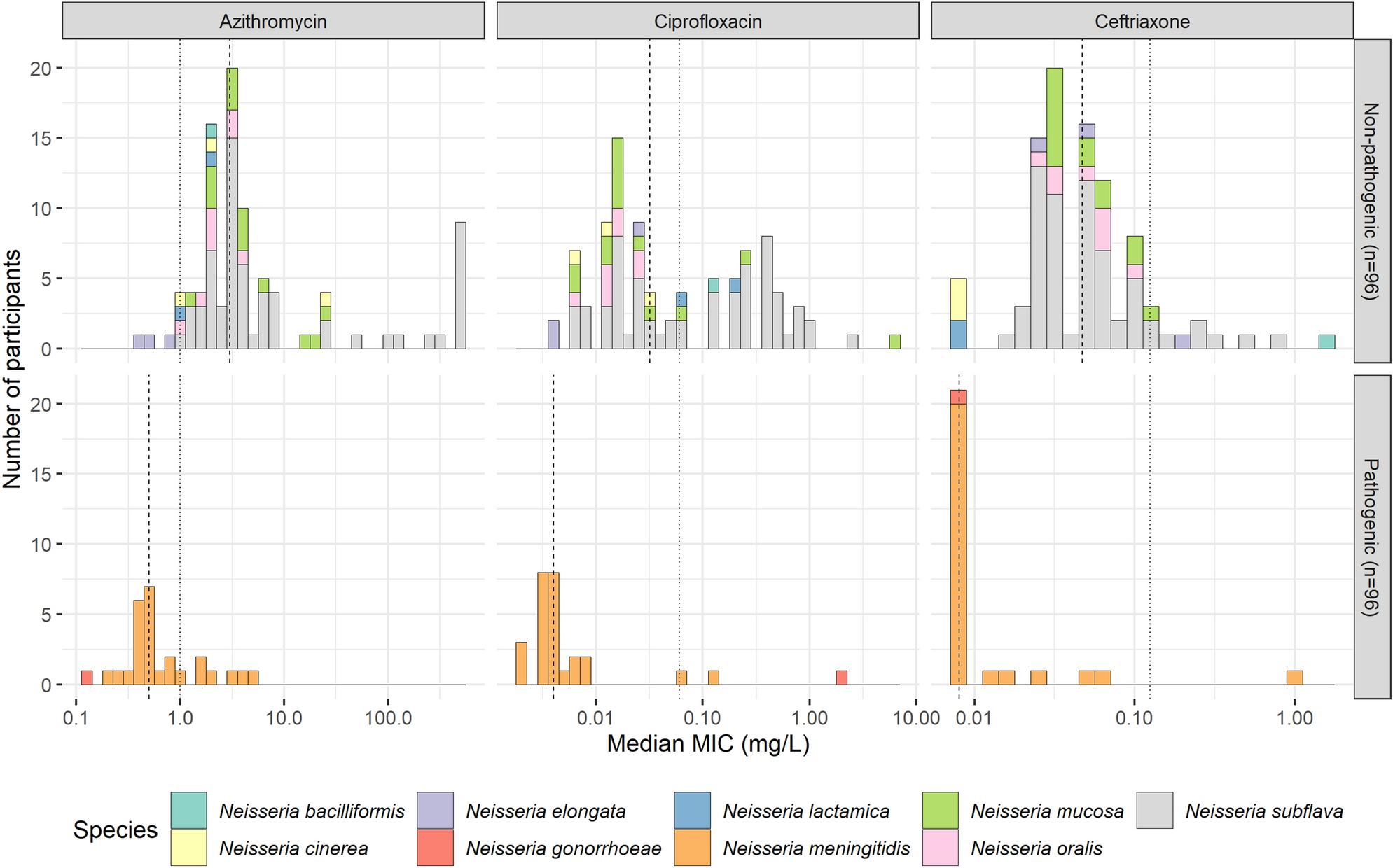Click the Neisseria cinerea yellow legend swatch
Image resolution: width=1393 pixels, height=868 pixels.
click(x=188, y=848)
